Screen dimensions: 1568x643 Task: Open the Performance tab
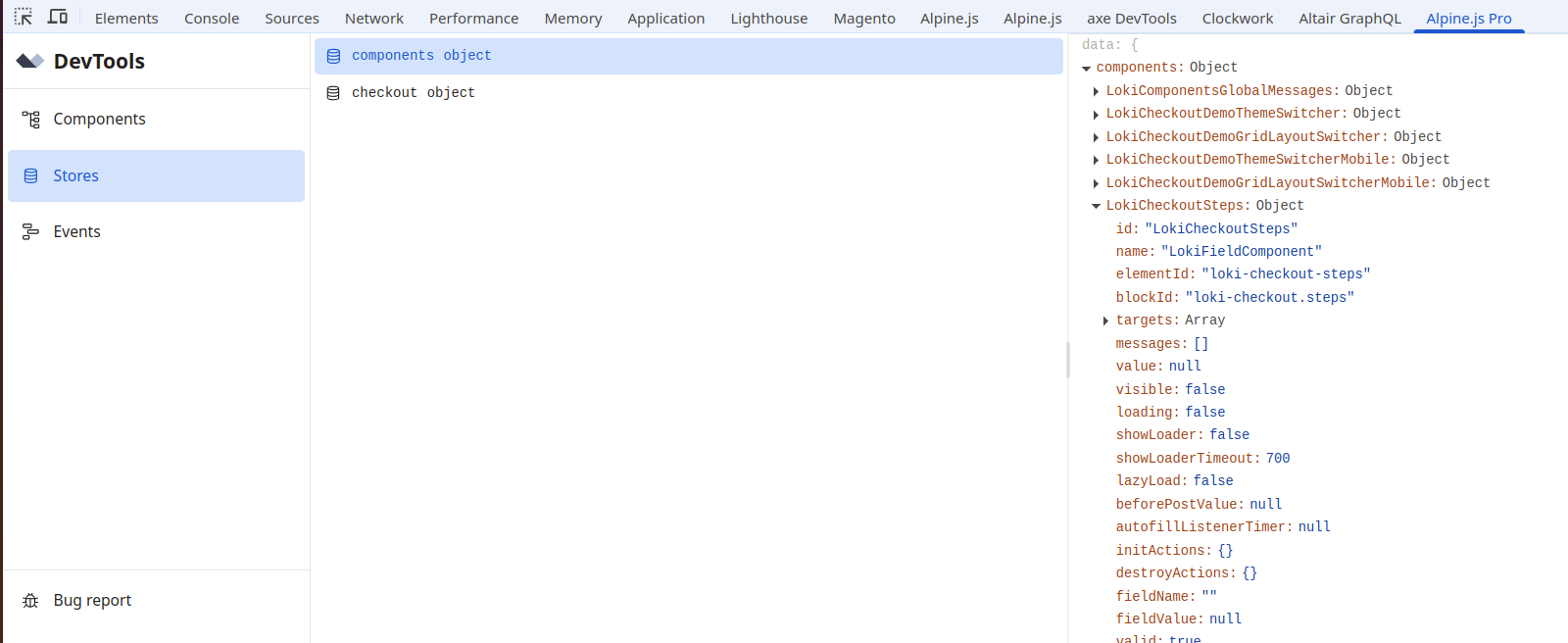tap(473, 18)
